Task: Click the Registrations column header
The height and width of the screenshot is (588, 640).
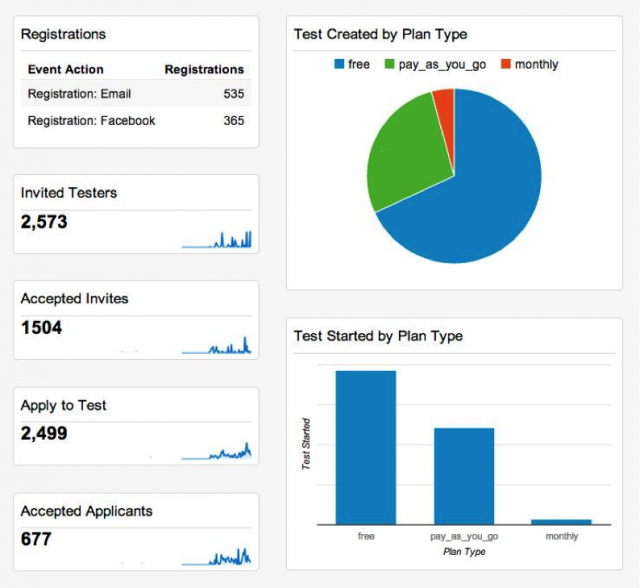Action: point(204,69)
